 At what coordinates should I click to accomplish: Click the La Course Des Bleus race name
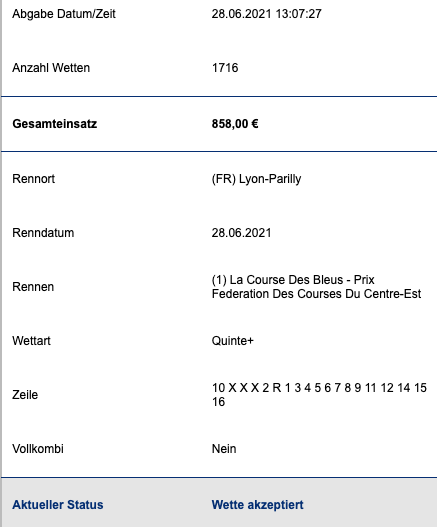[316, 287]
